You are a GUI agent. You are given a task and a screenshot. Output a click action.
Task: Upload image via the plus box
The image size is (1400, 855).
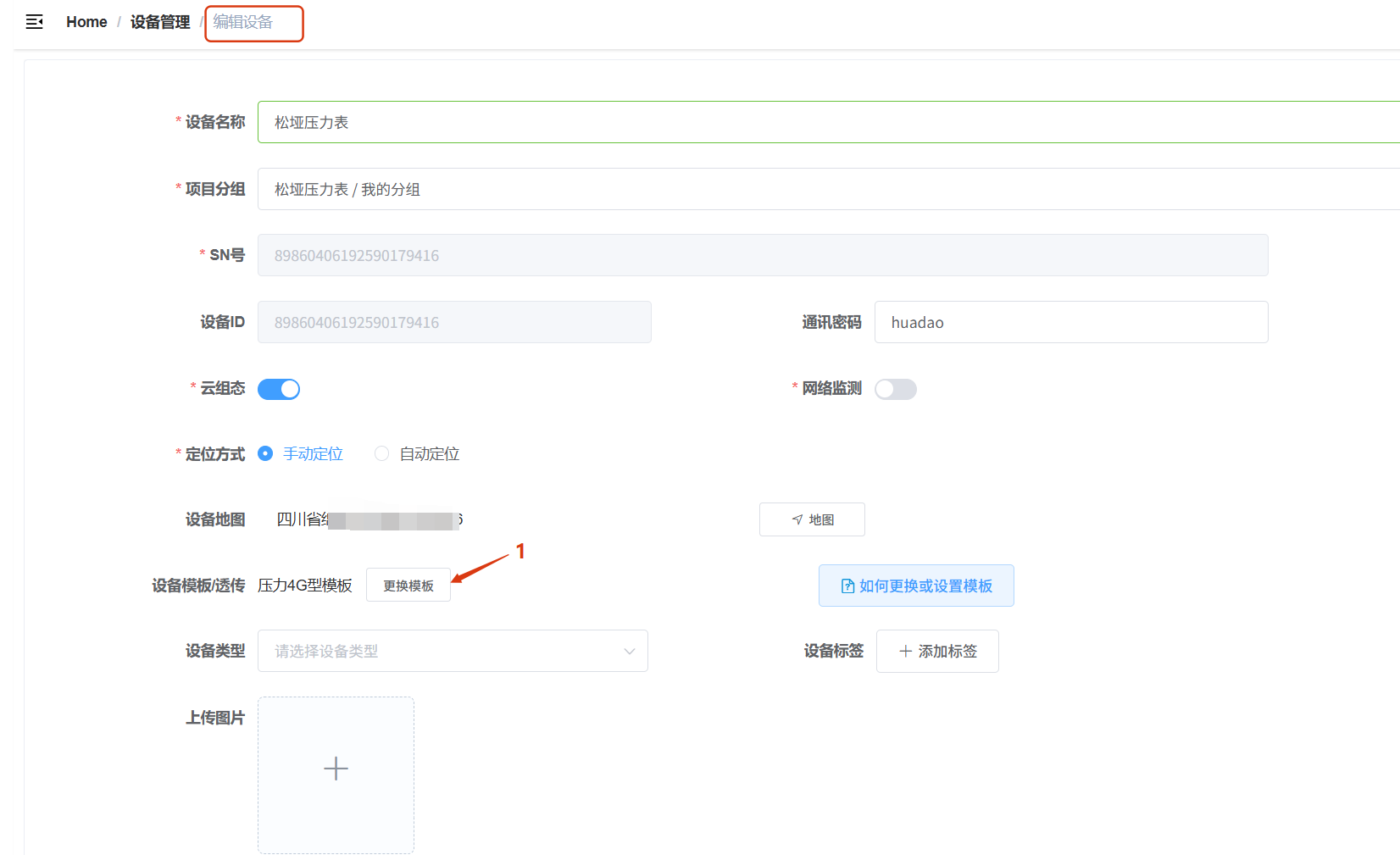click(336, 774)
